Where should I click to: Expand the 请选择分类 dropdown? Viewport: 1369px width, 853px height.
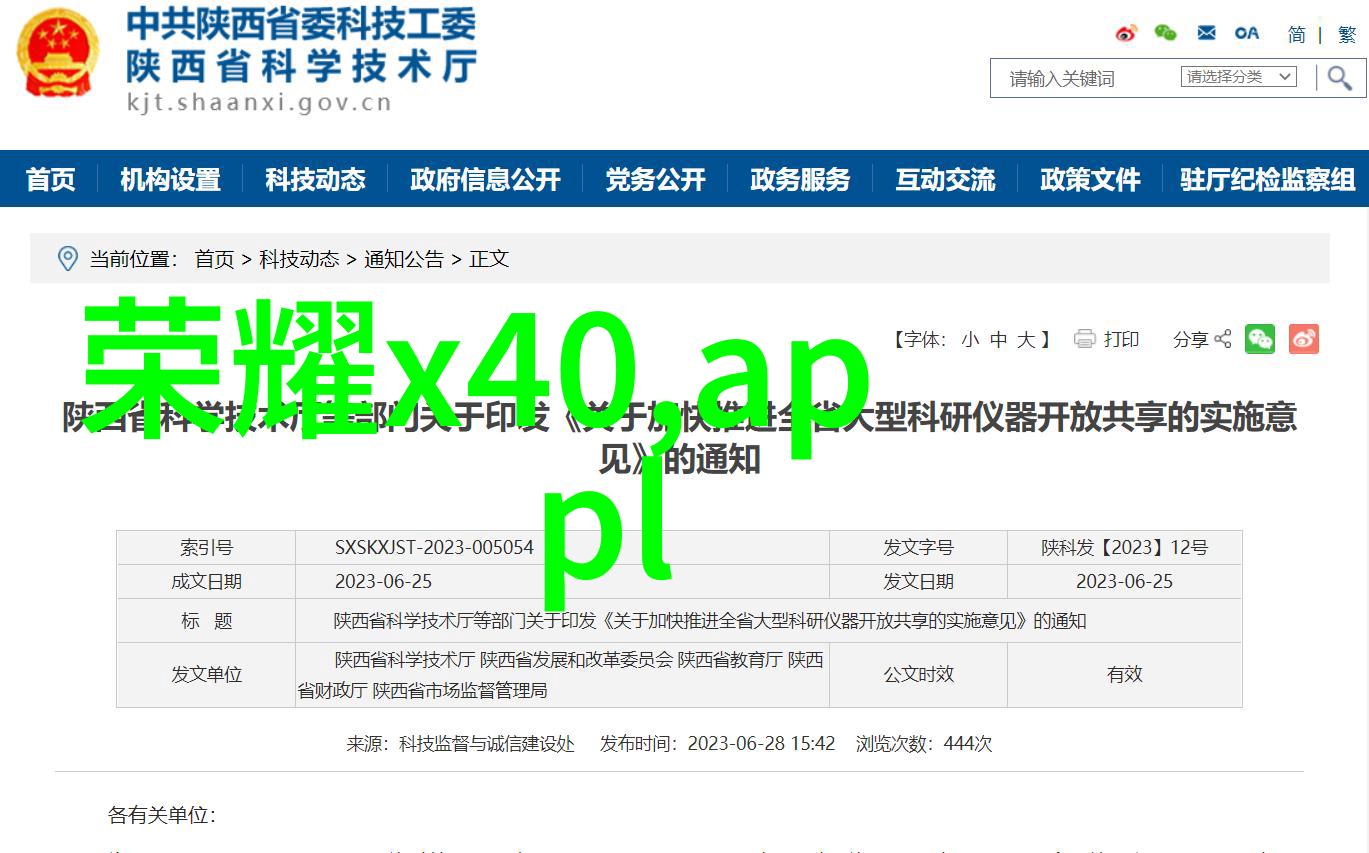(1240, 77)
